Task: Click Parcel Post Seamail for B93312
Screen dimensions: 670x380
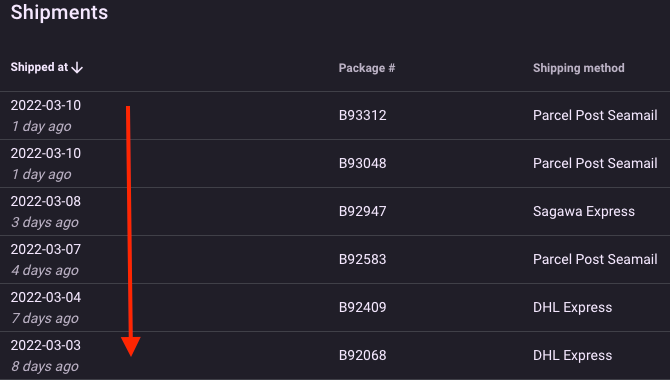Action: [595, 115]
